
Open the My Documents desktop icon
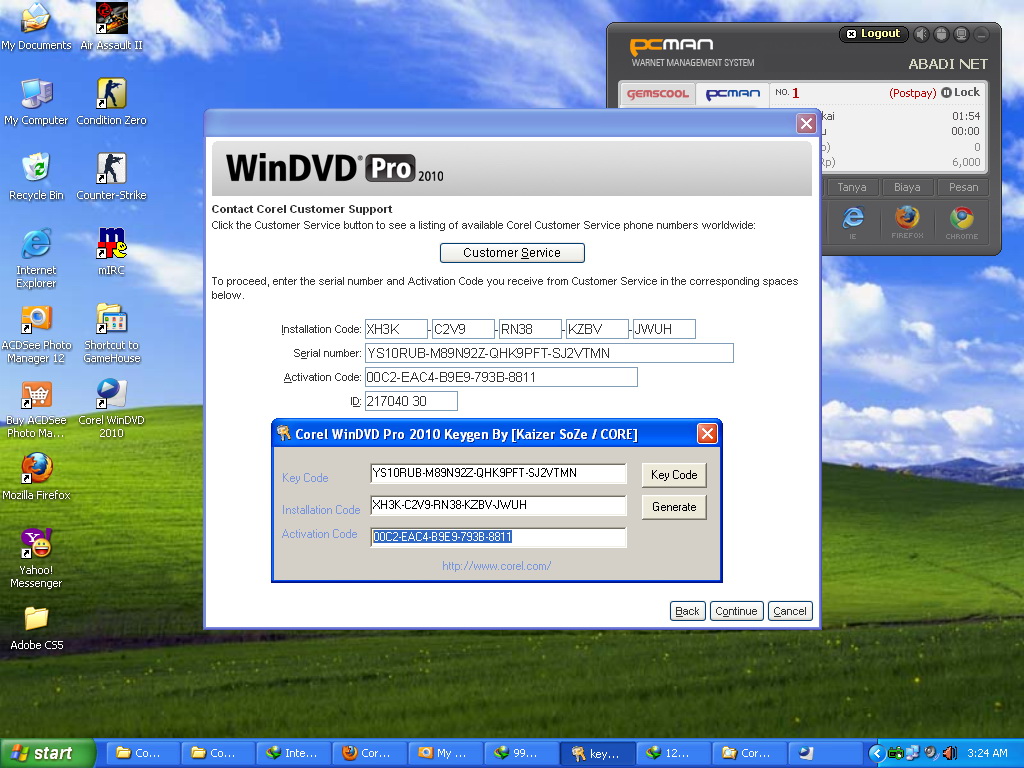pos(36,26)
